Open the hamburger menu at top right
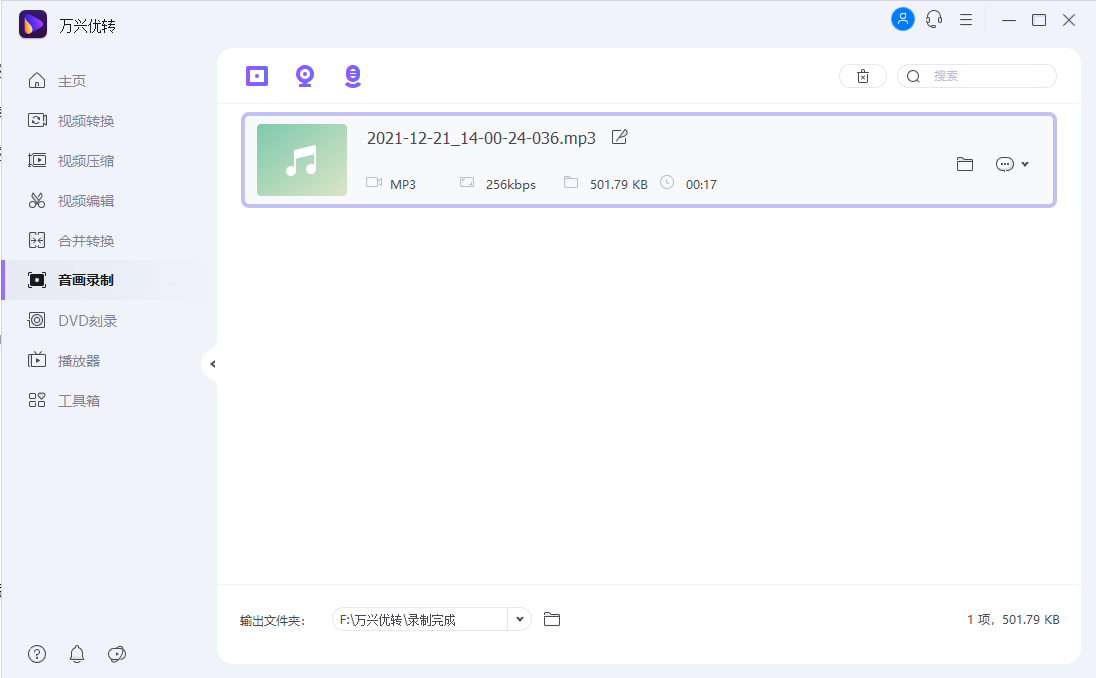 click(966, 19)
